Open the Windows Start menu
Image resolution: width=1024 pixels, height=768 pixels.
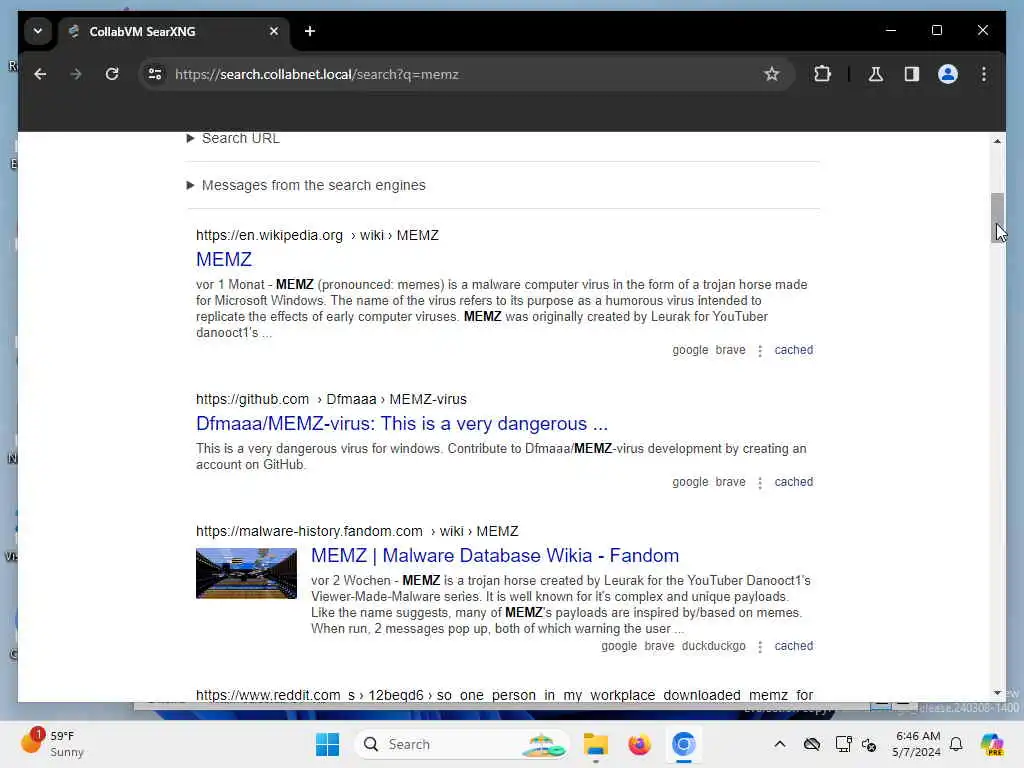pos(327,744)
